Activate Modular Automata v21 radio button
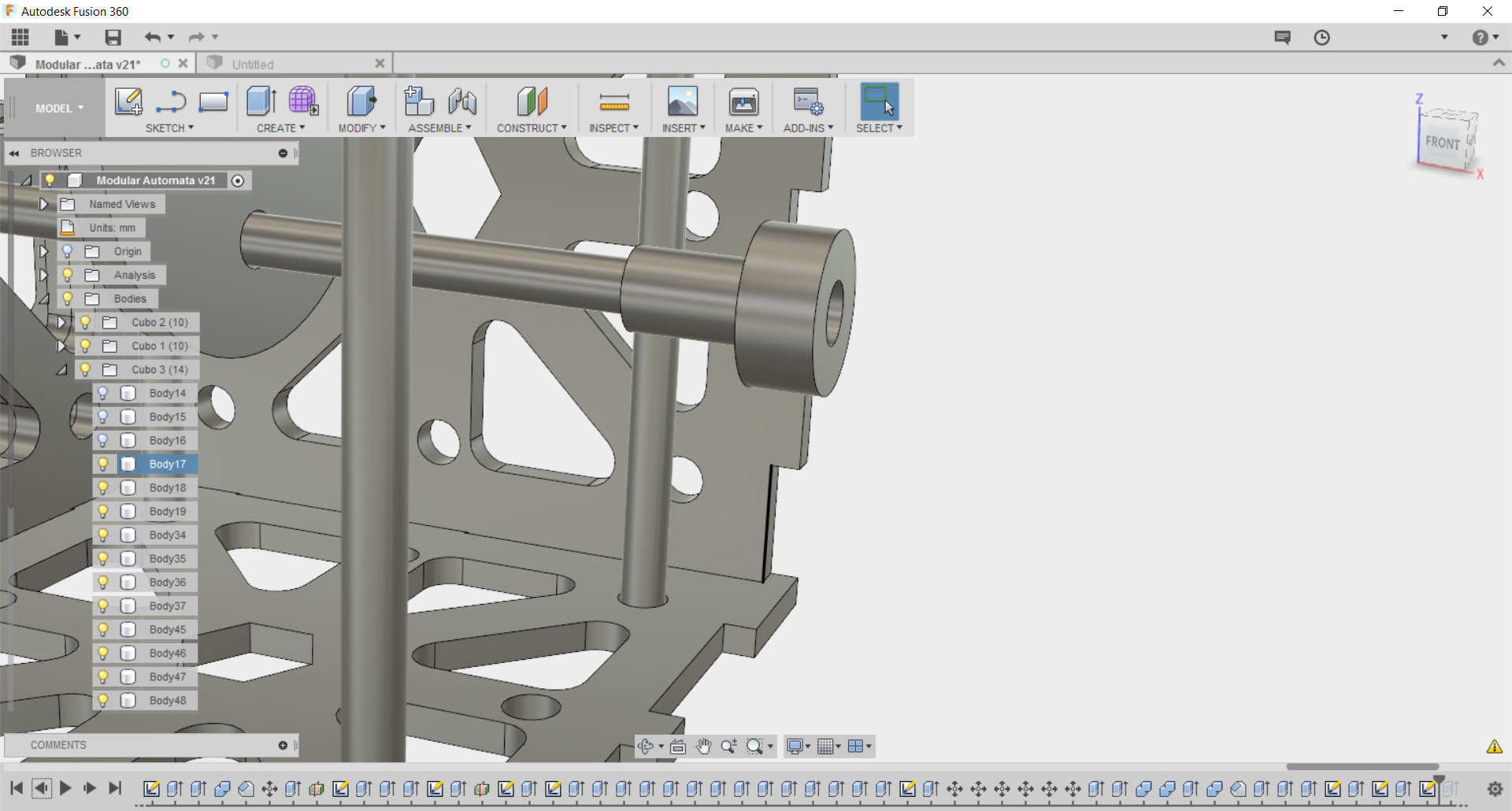The height and width of the screenshot is (811, 1512). [238, 181]
